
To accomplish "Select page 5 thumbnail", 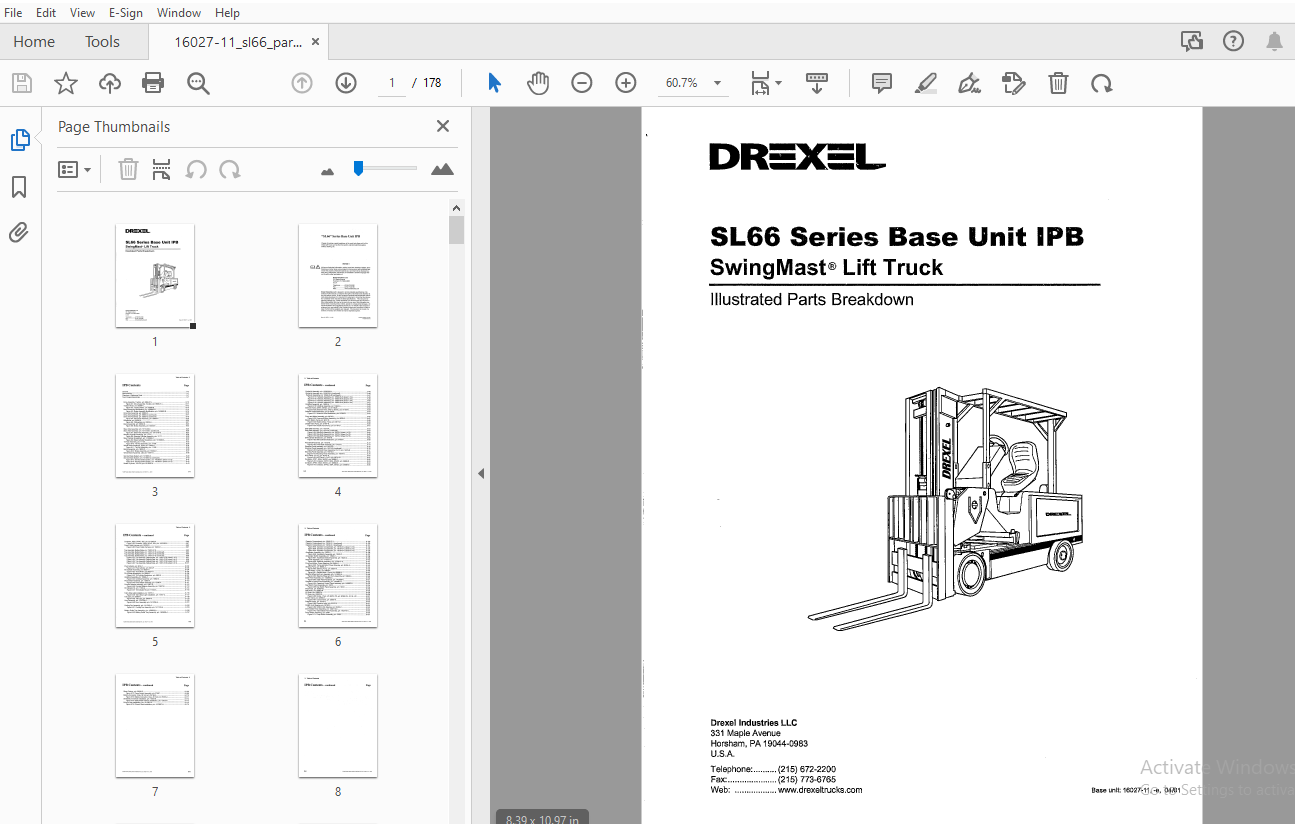I will point(155,575).
